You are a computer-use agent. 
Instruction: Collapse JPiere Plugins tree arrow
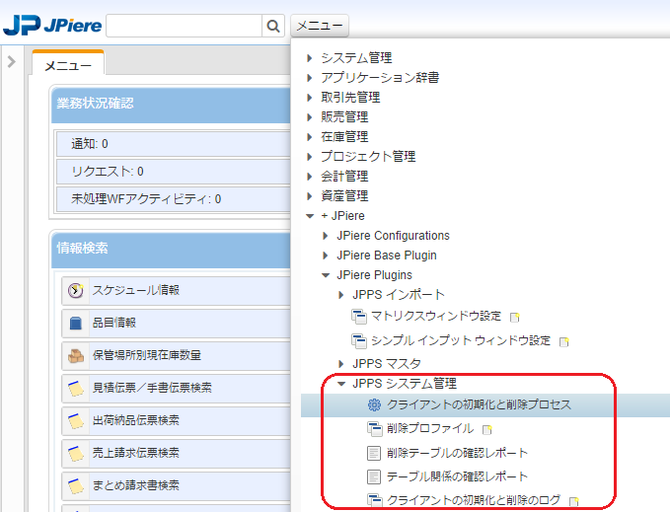tap(326, 275)
